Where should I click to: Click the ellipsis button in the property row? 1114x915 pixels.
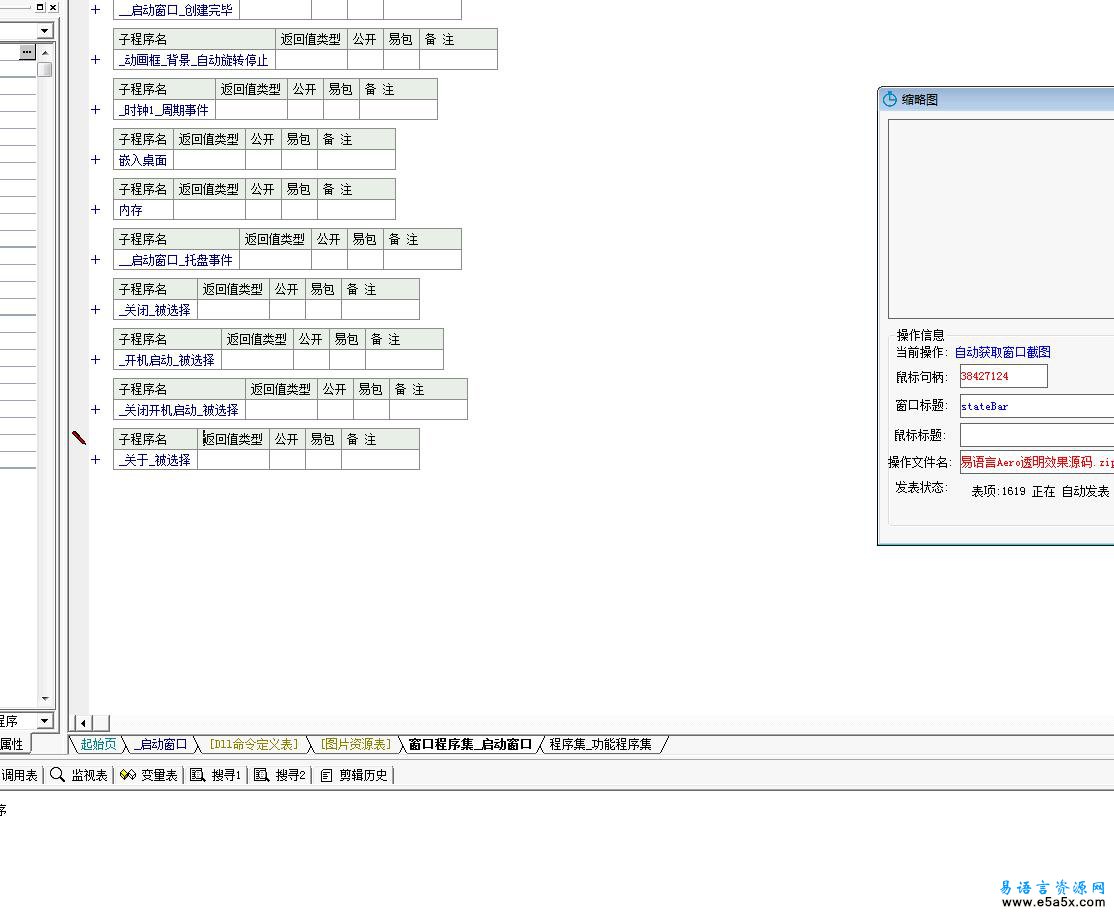[27, 51]
